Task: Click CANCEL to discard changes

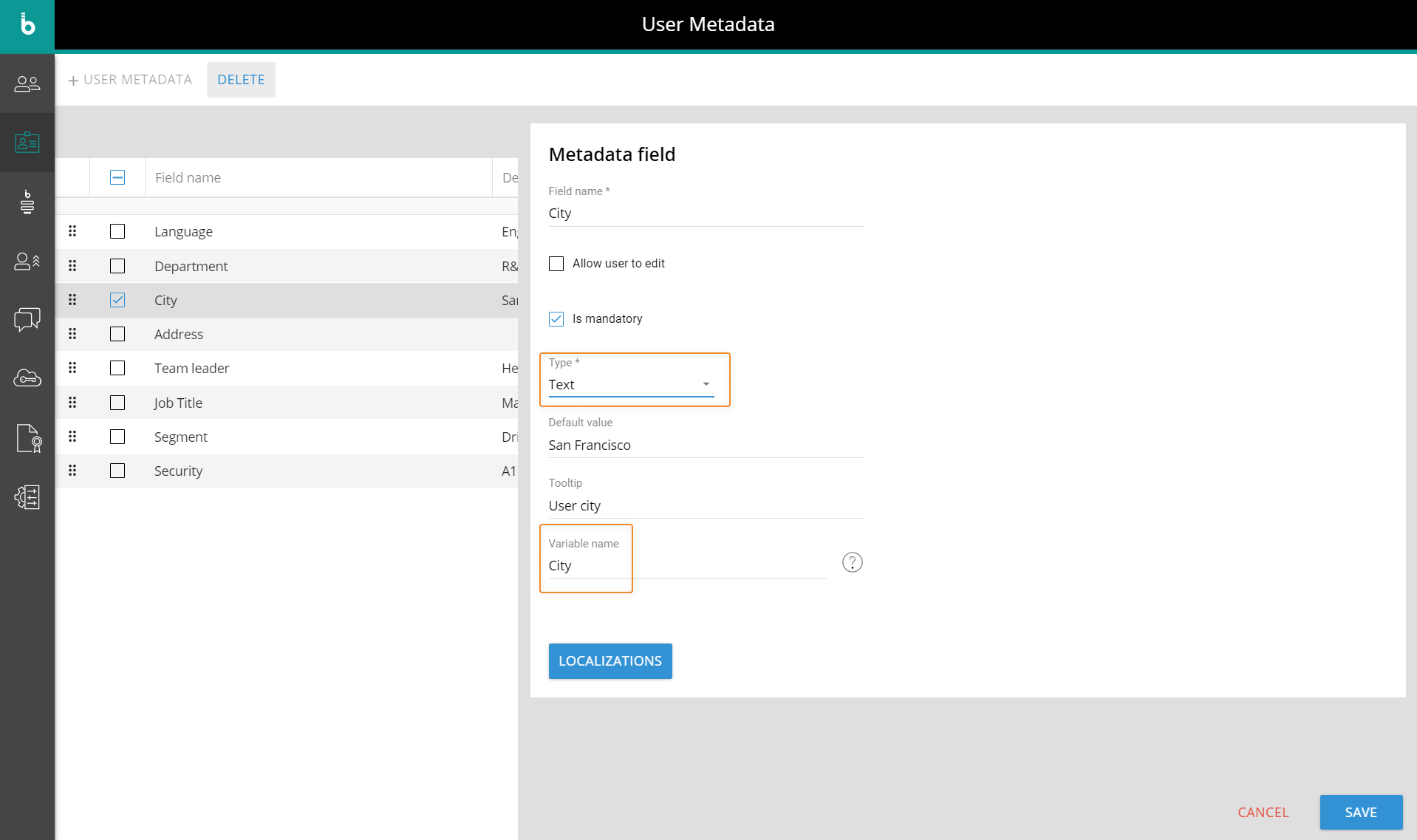Action: tap(1263, 812)
